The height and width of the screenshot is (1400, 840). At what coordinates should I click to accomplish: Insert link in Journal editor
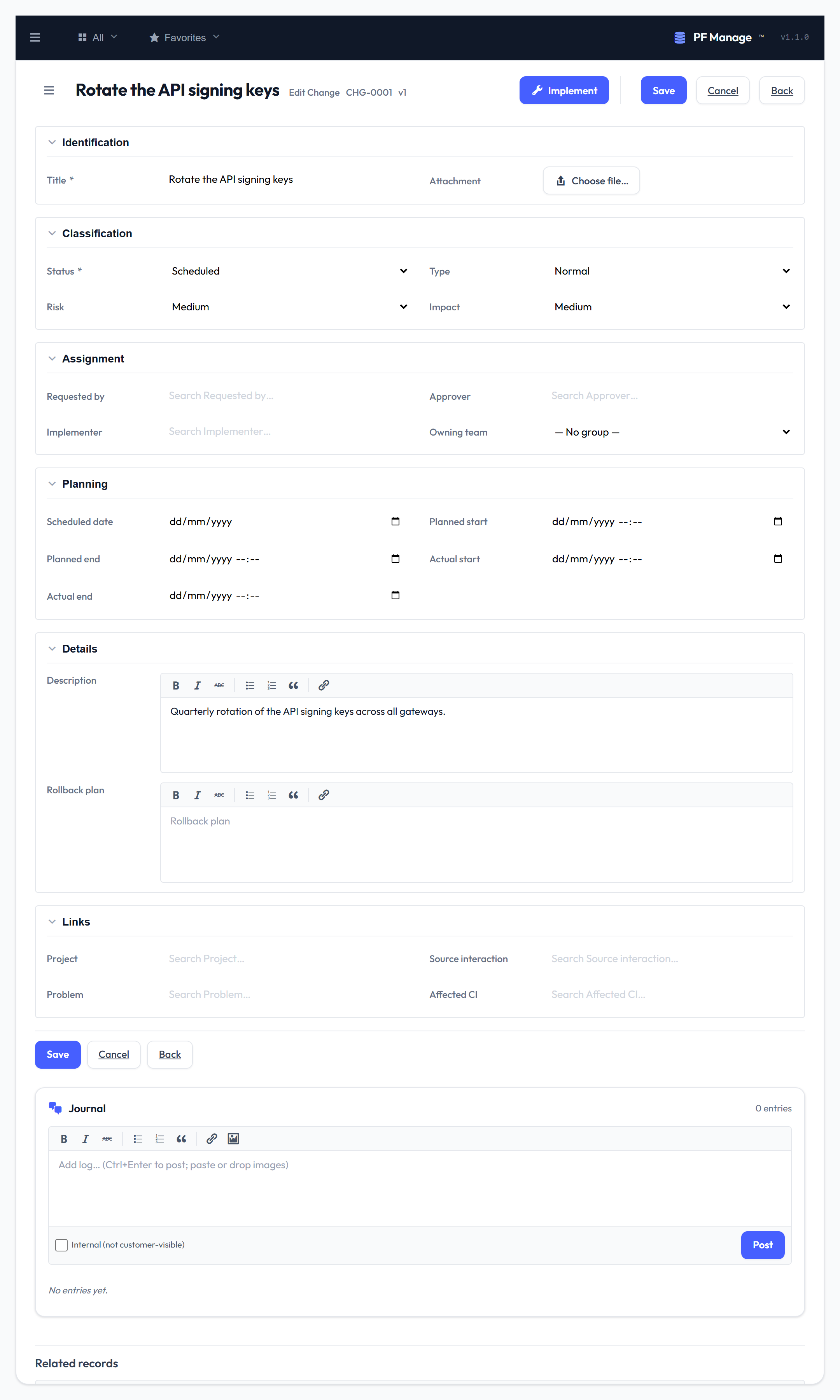(212, 1139)
